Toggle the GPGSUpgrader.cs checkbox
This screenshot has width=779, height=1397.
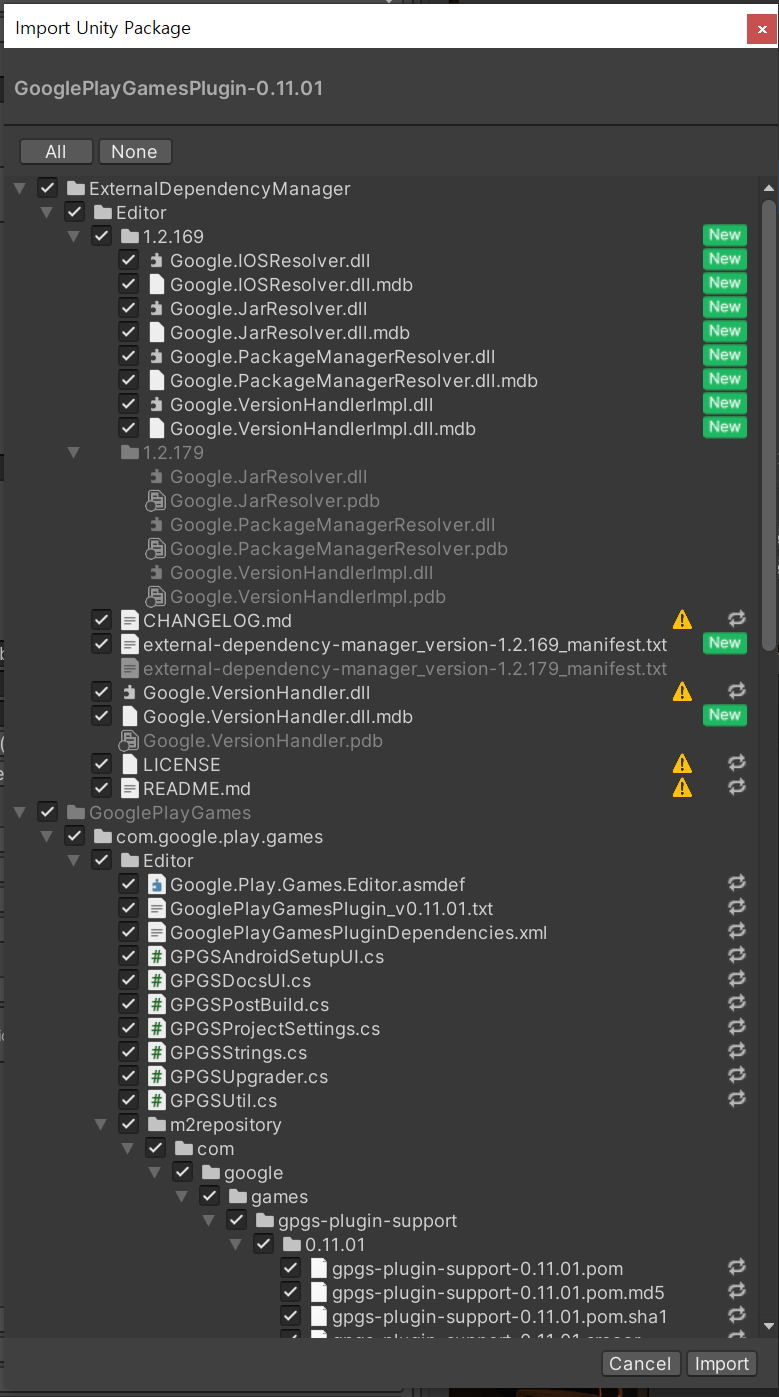[128, 1077]
